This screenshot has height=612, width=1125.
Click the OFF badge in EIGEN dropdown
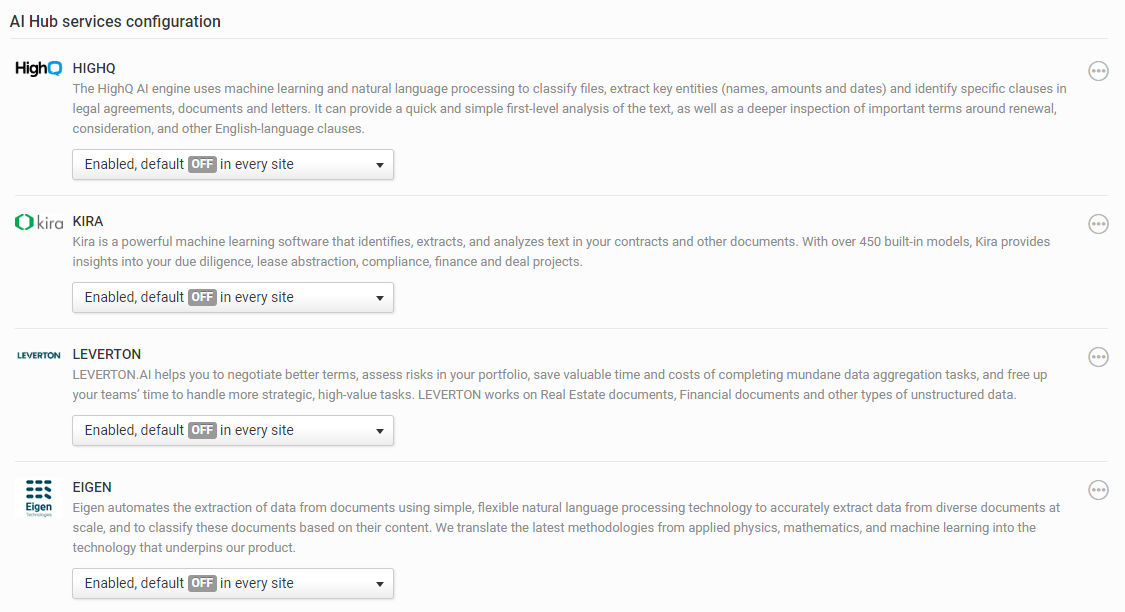(x=202, y=583)
